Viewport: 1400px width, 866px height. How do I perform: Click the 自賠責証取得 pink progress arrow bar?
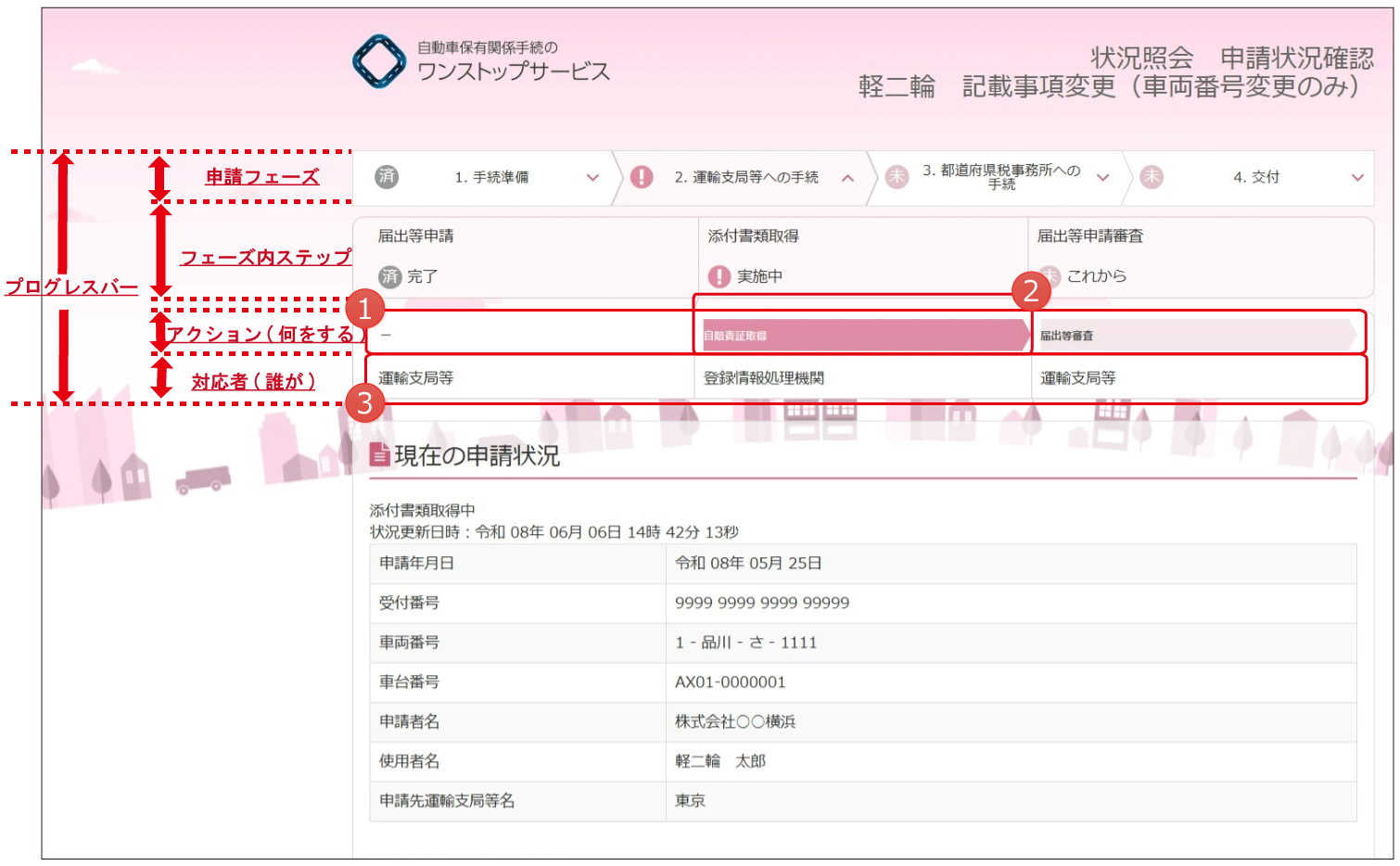[x=862, y=336]
